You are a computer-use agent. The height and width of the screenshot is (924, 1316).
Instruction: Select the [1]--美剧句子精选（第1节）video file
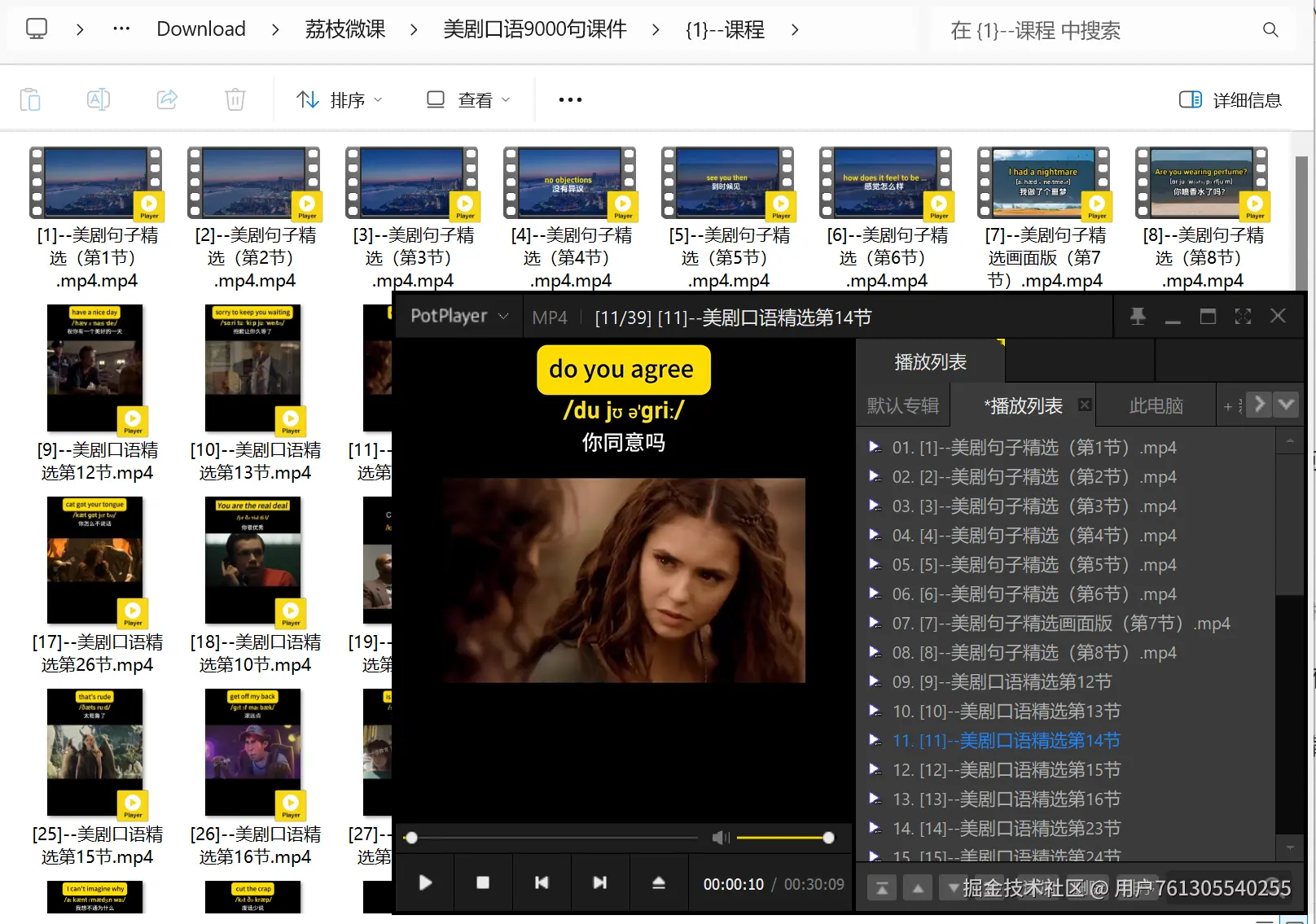(x=97, y=218)
